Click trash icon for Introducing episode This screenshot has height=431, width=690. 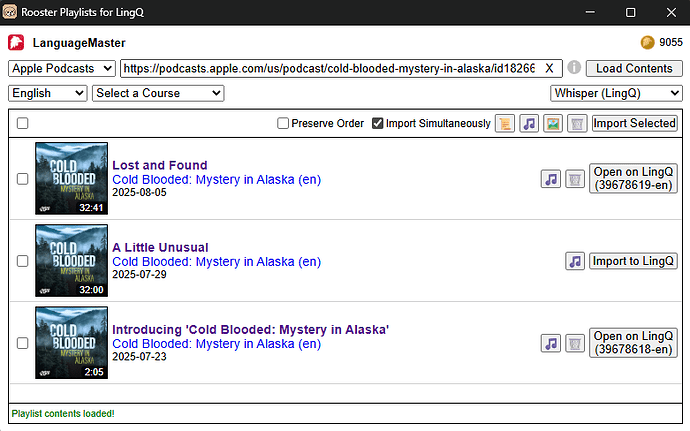click(x=575, y=343)
